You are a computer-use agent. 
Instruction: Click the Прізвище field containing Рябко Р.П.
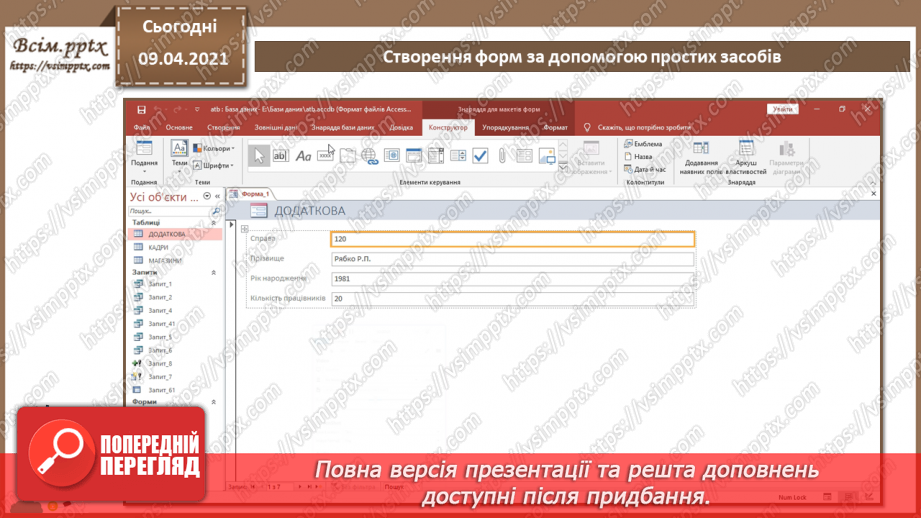512,259
